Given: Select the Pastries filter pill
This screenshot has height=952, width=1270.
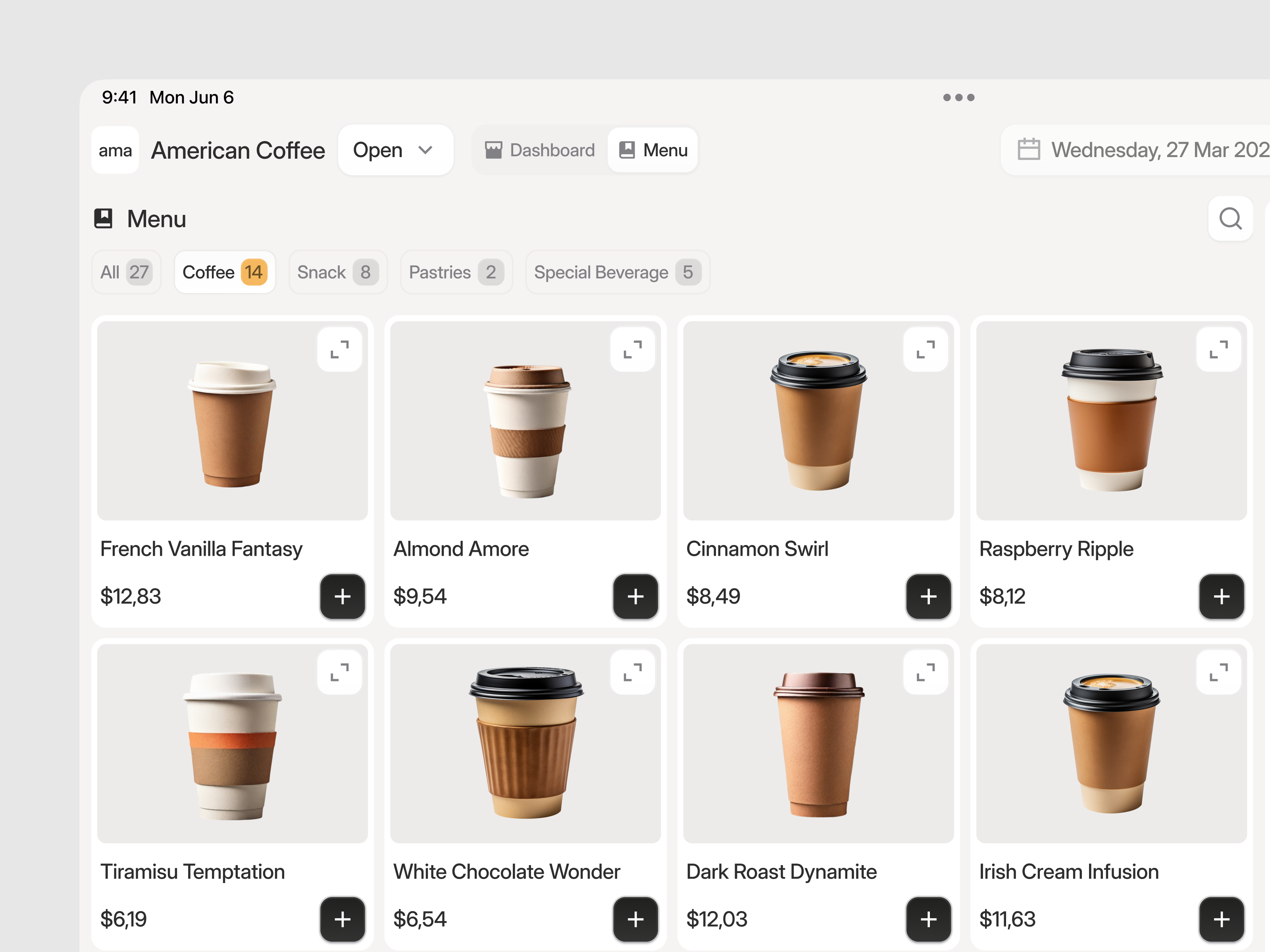Looking at the screenshot, I should 456,272.
